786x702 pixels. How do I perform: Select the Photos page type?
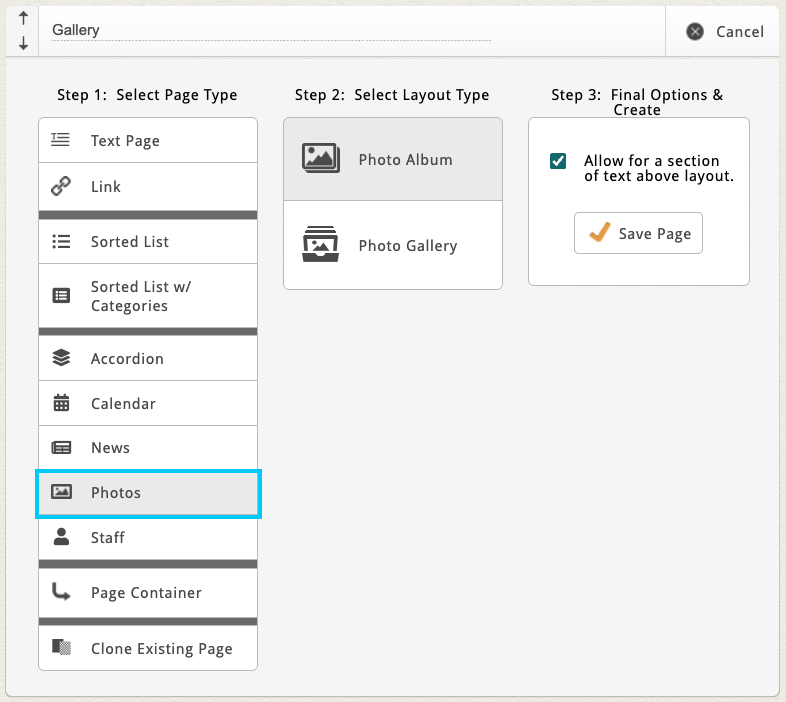coord(148,493)
